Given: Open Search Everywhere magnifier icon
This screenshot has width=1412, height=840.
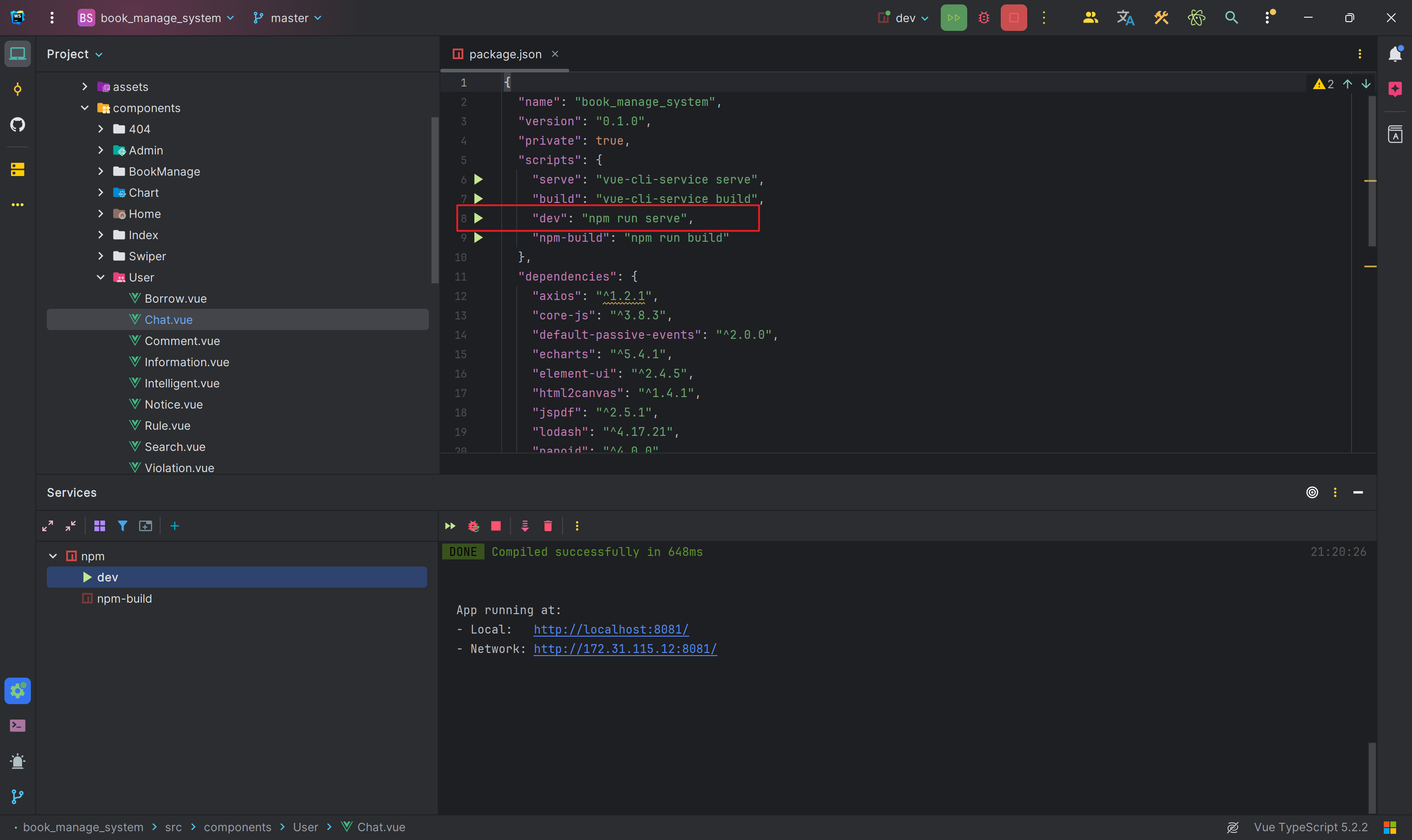Looking at the screenshot, I should point(1232,18).
